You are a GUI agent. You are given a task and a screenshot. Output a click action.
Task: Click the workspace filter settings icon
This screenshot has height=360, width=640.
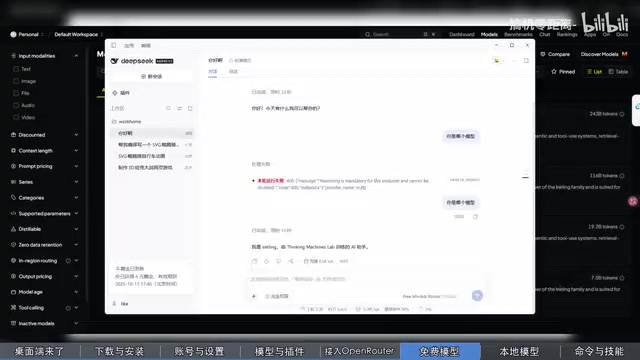[x=180, y=109]
